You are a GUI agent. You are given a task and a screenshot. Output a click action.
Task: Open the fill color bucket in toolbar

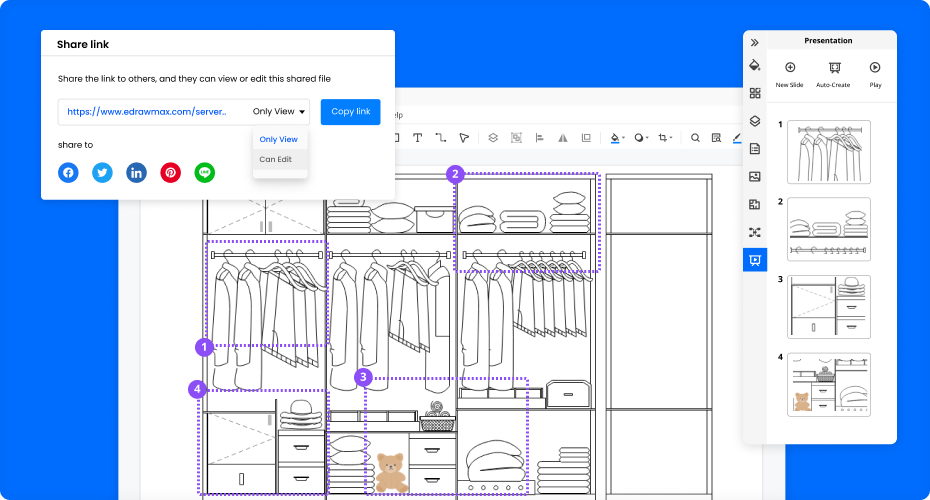616,138
